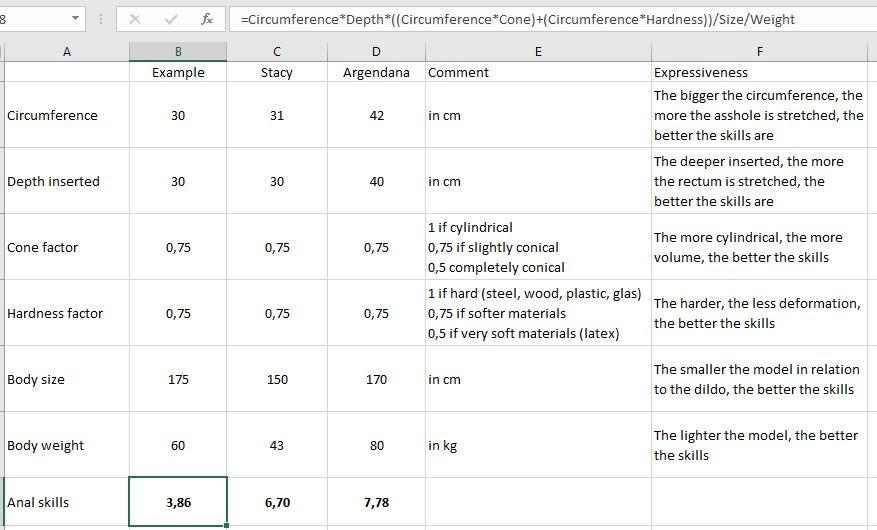877x530 pixels.
Task: Click the three-dot Name Box resize handle
Action: (x=101, y=19)
